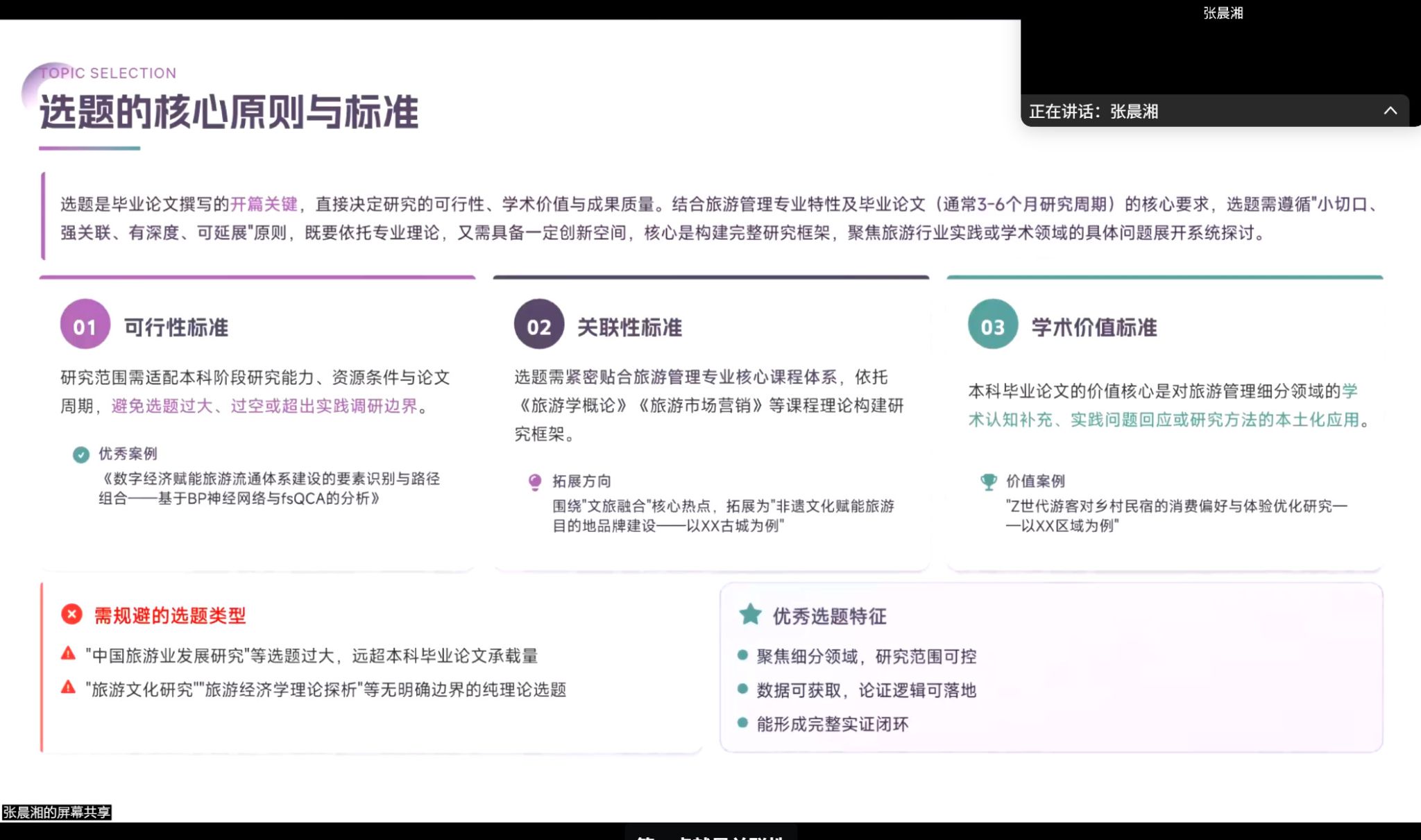Click the second red warning triangle icon
Screen dimensions: 1421x840
pyautogui.click(x=68, y=687)
